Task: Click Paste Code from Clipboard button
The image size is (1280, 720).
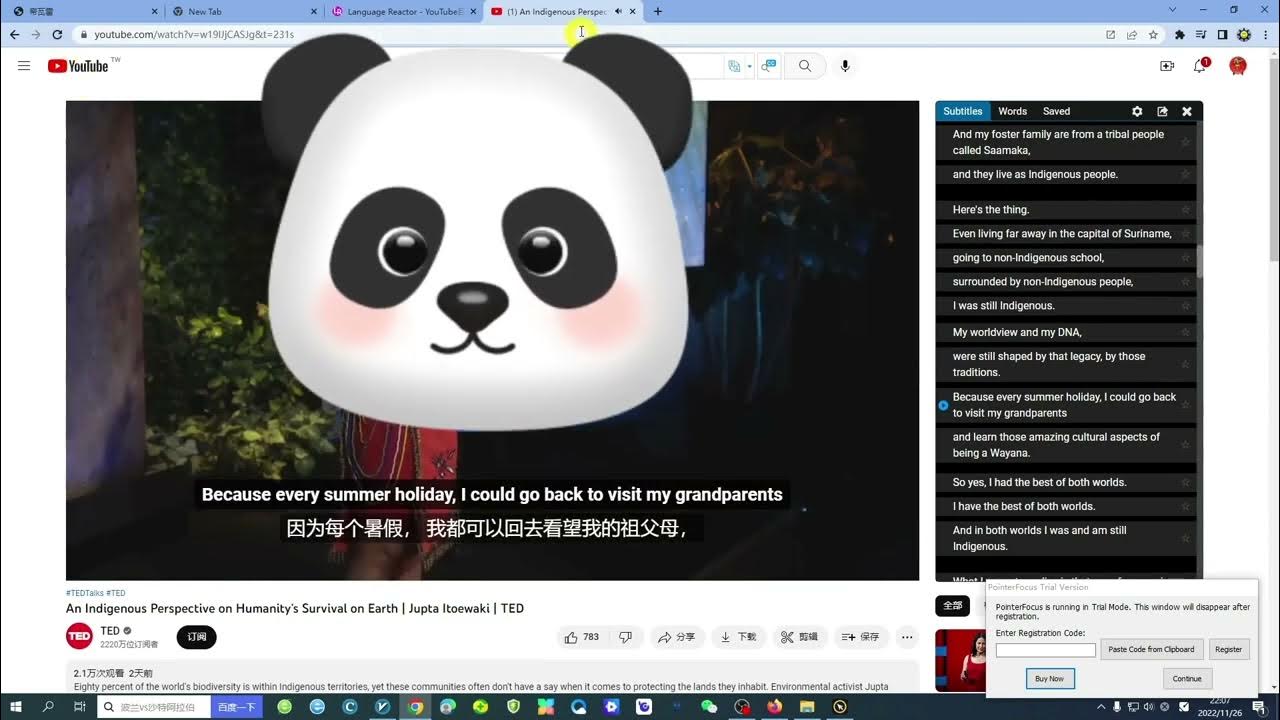Action: 1152,649
